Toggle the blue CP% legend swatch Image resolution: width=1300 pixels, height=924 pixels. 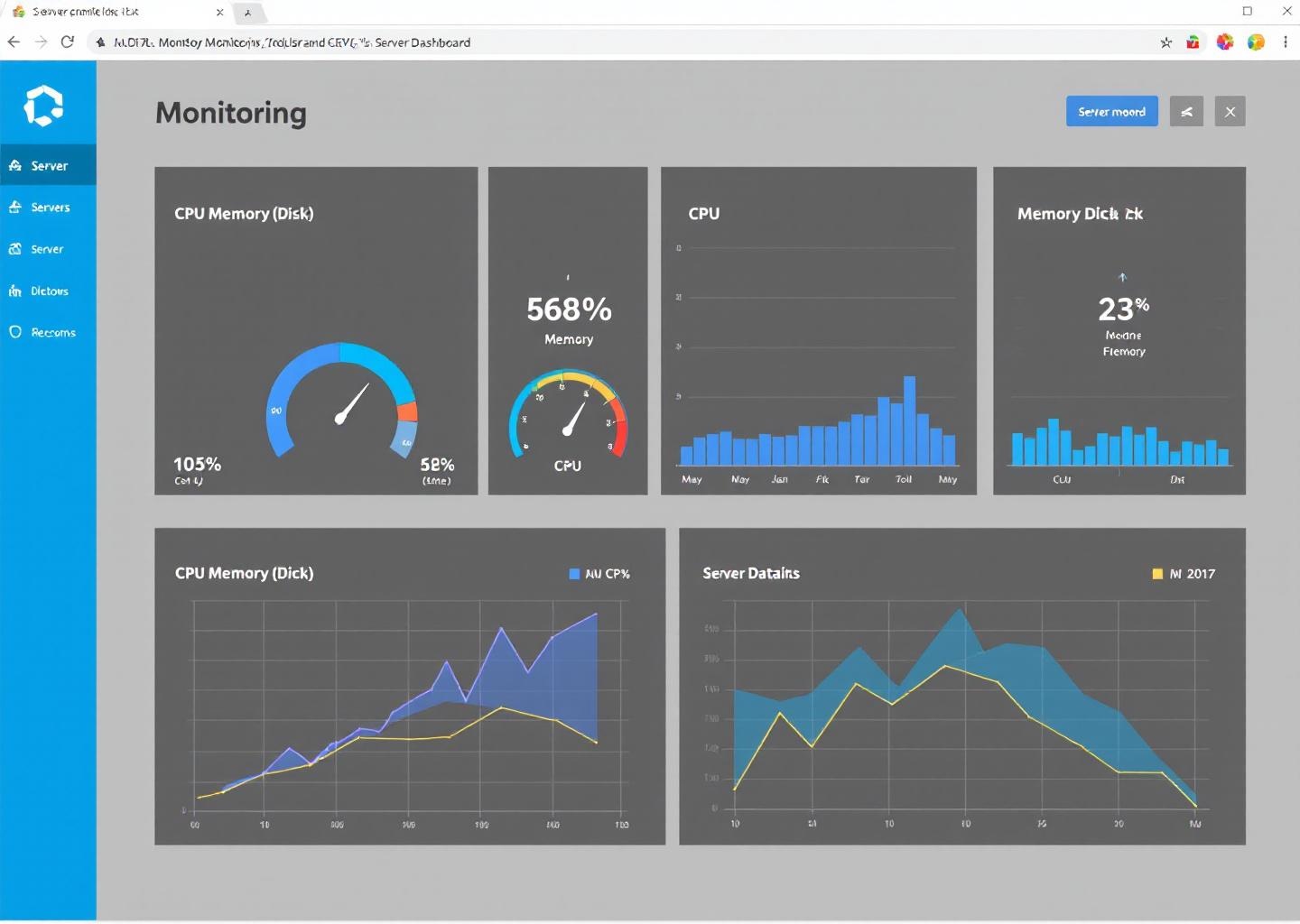pos(574,574)
